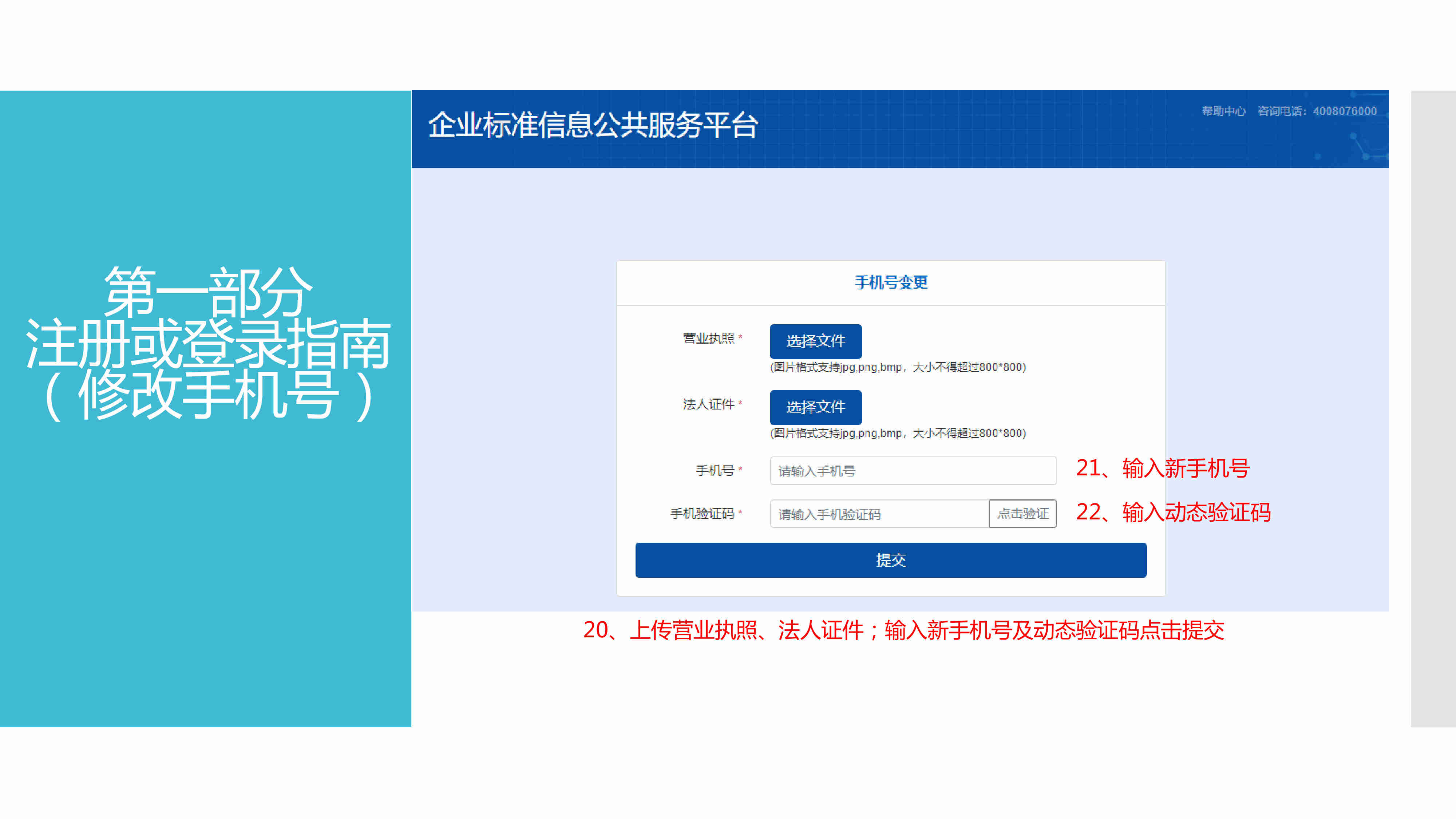1456x819 pixels.
Task: Click the blue 提交 button
Action: click(891, 560)
